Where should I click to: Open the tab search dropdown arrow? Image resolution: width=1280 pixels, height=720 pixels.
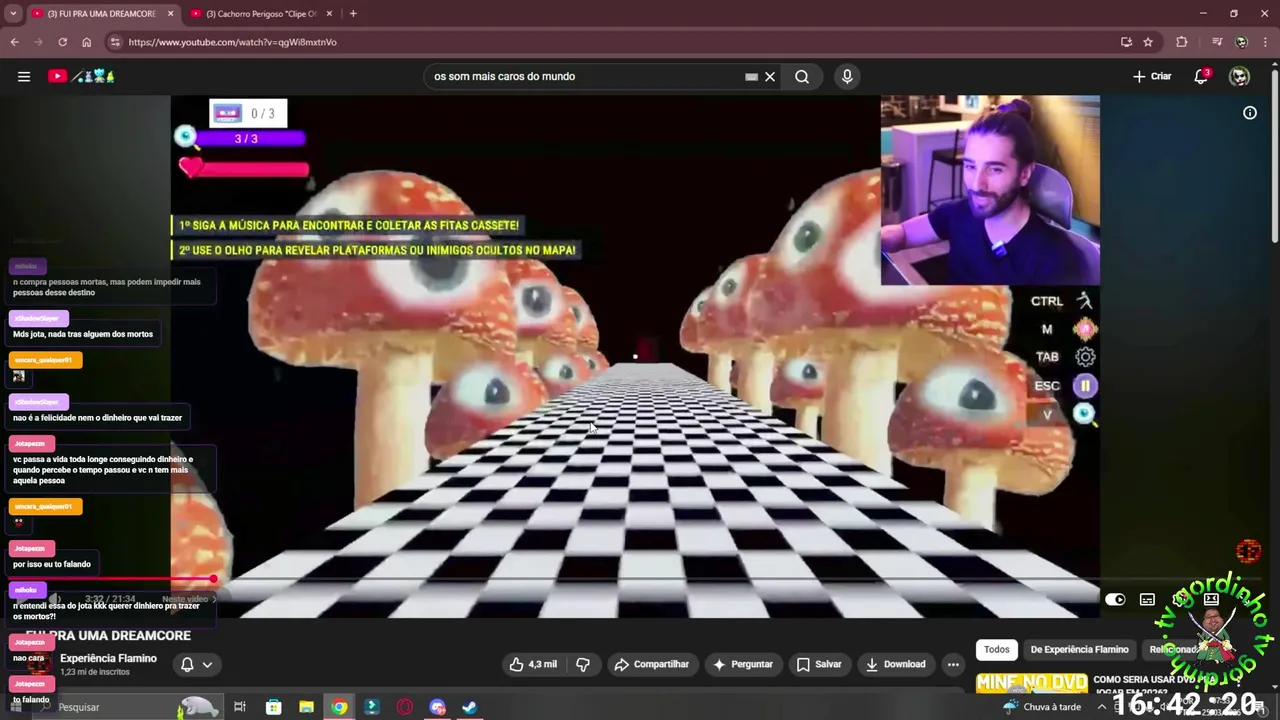click(13, 14)
